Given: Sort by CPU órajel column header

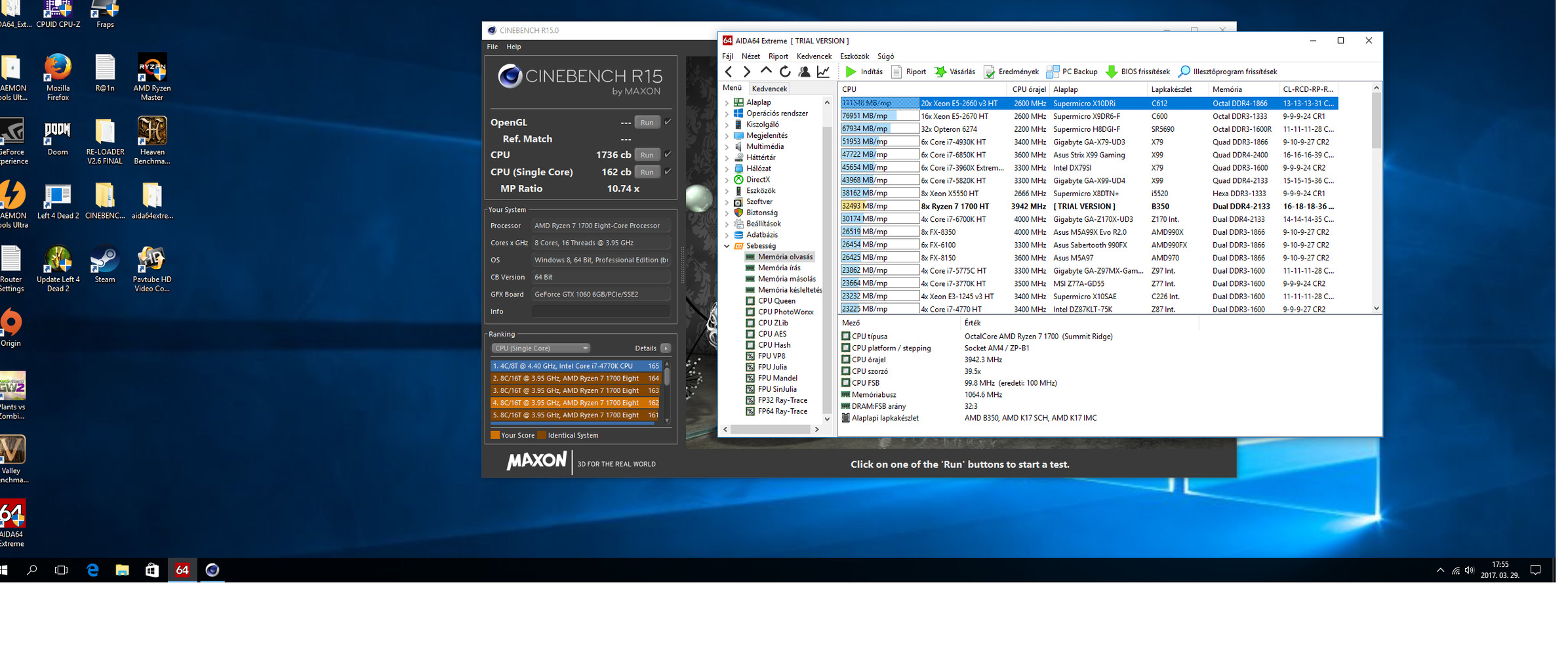Looking at the screenshot, I should (x=1028, y=89).
